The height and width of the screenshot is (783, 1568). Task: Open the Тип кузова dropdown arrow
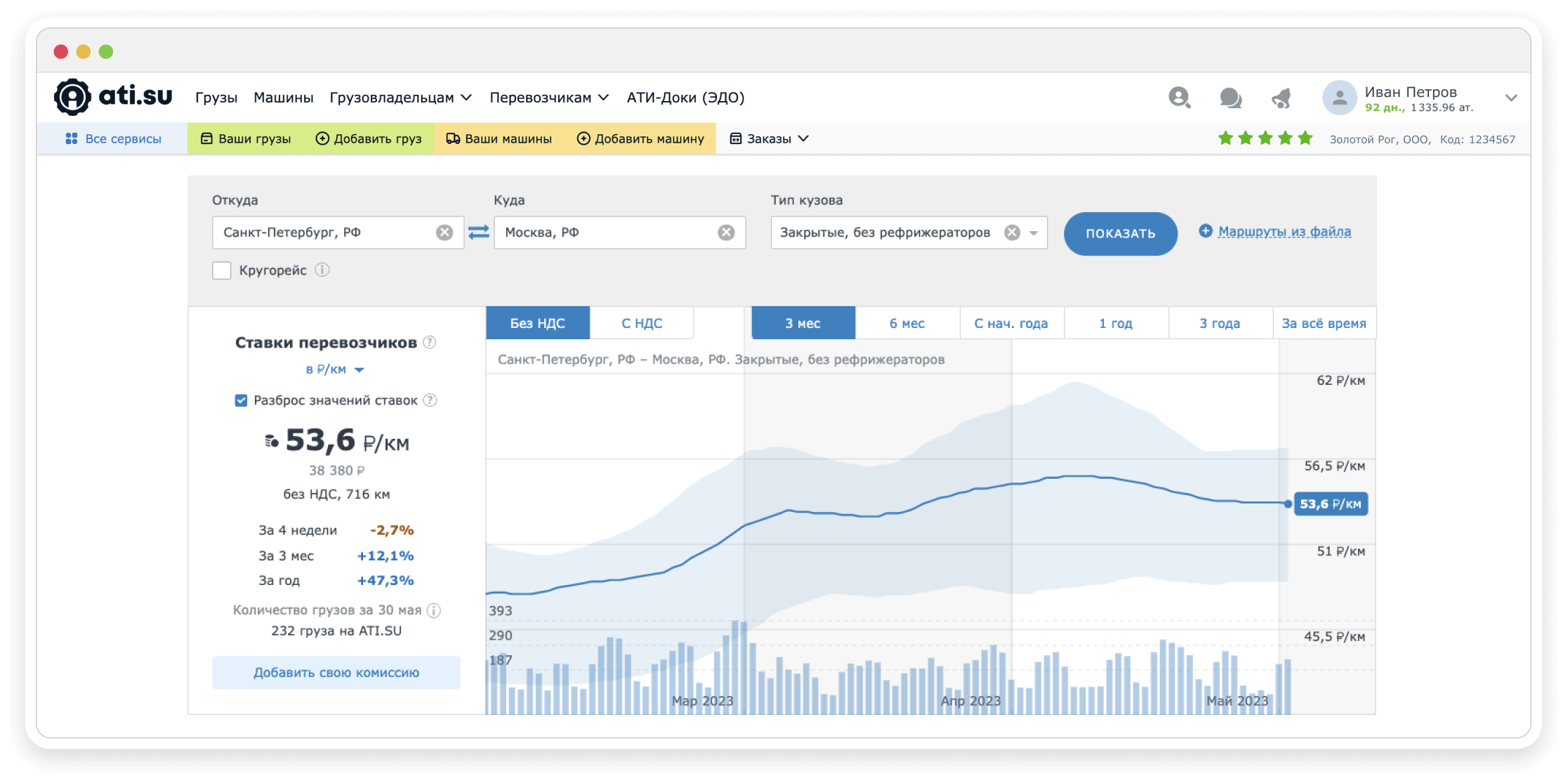click(1034, 233)
